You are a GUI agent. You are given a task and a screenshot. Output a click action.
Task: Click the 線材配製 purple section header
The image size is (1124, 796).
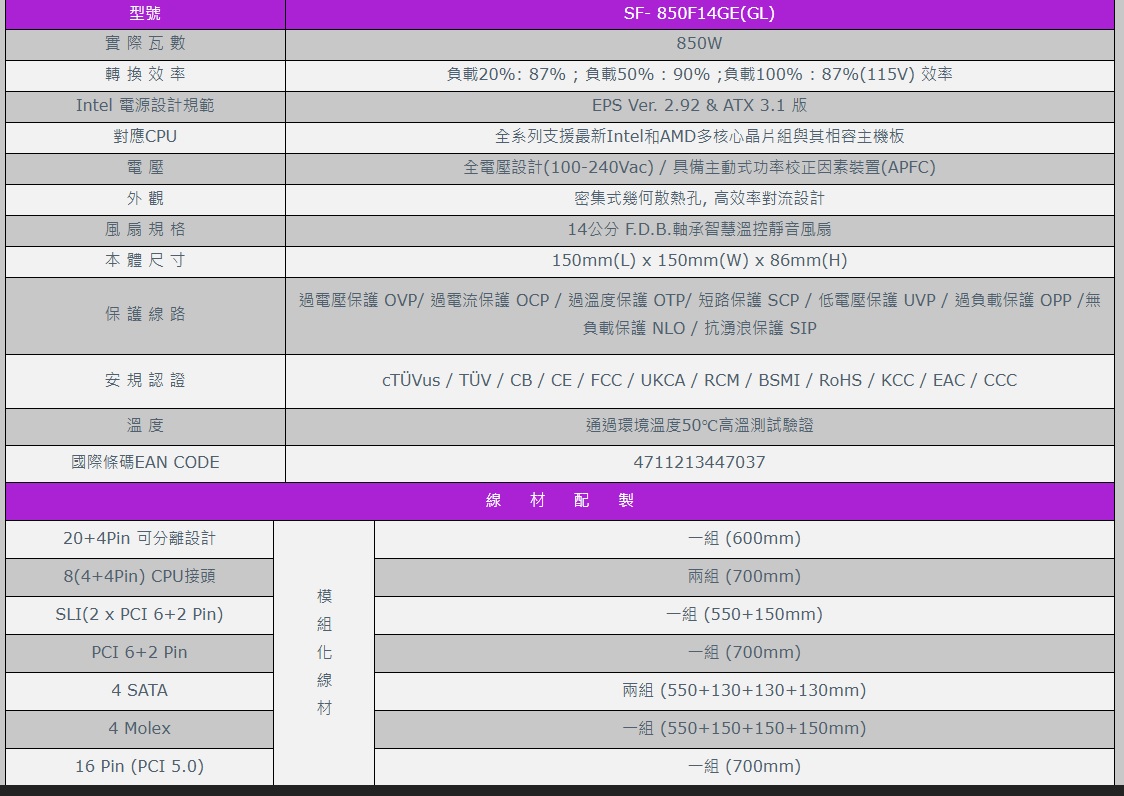tap(560, 501)
